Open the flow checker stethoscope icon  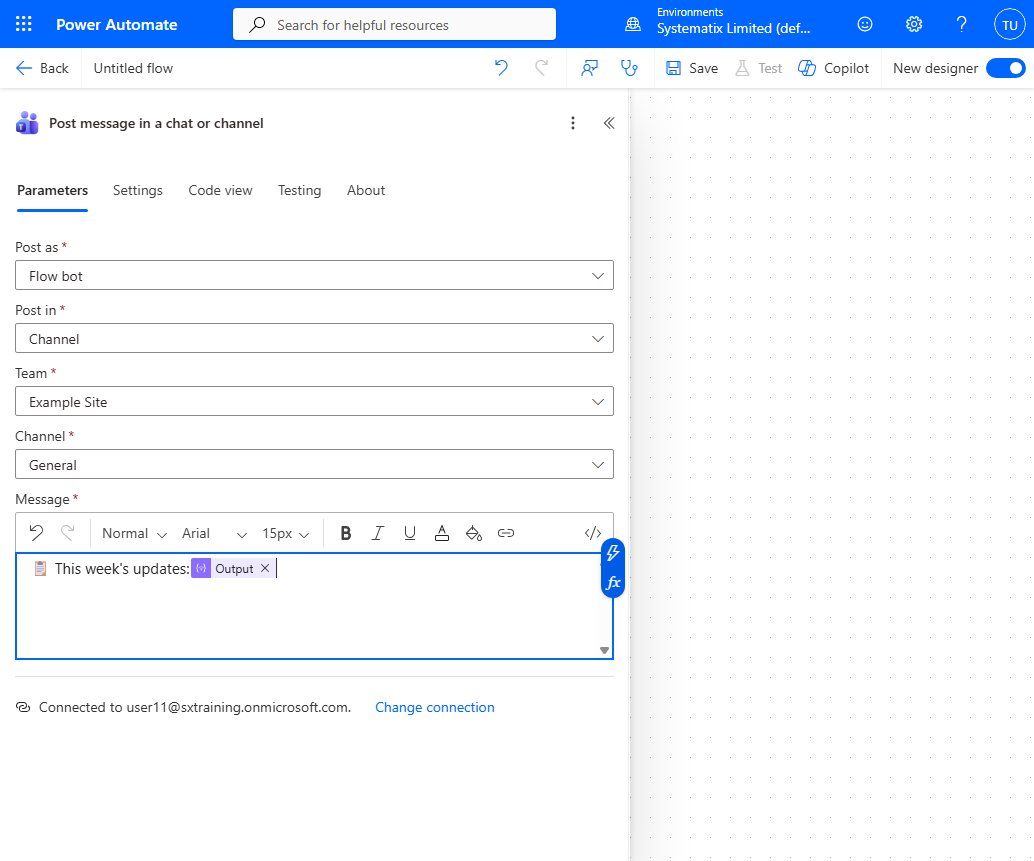[629, 68]
